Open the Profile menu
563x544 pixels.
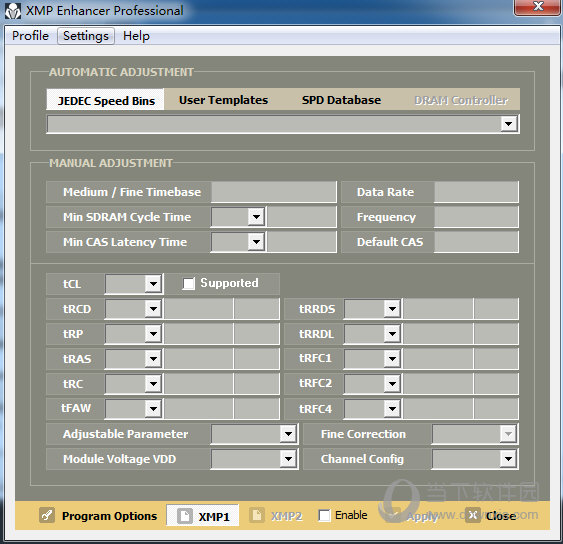30,36
